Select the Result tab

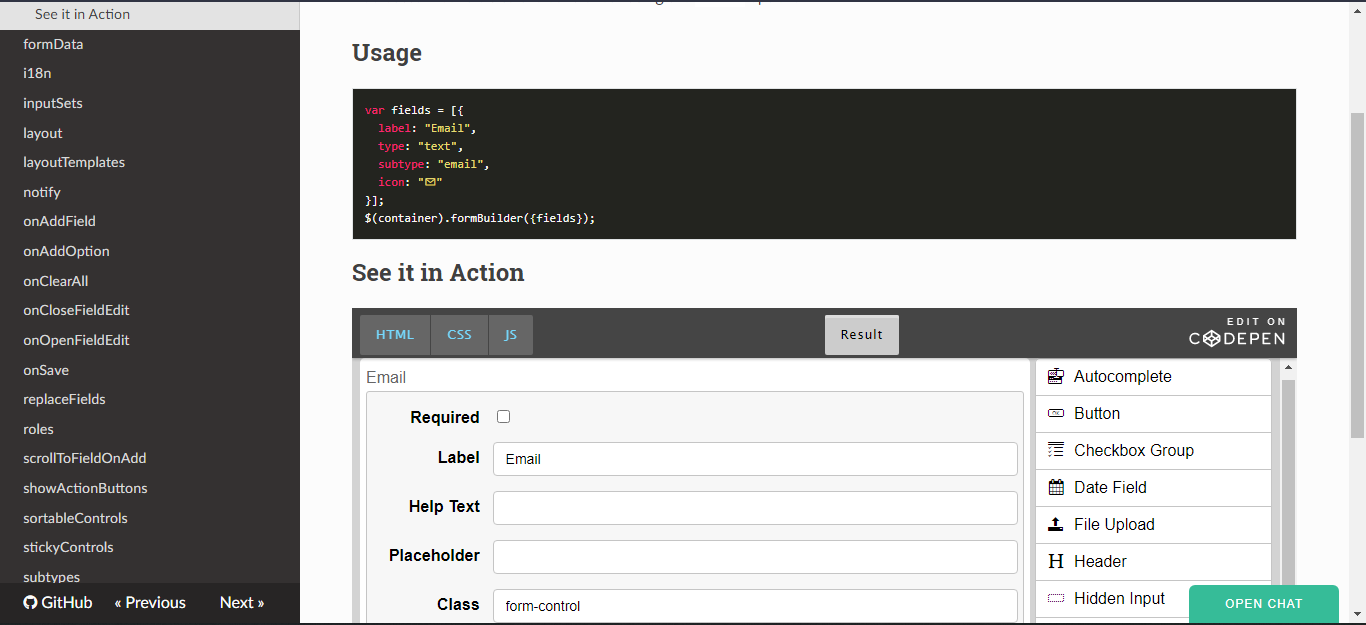tap(862, 335)
